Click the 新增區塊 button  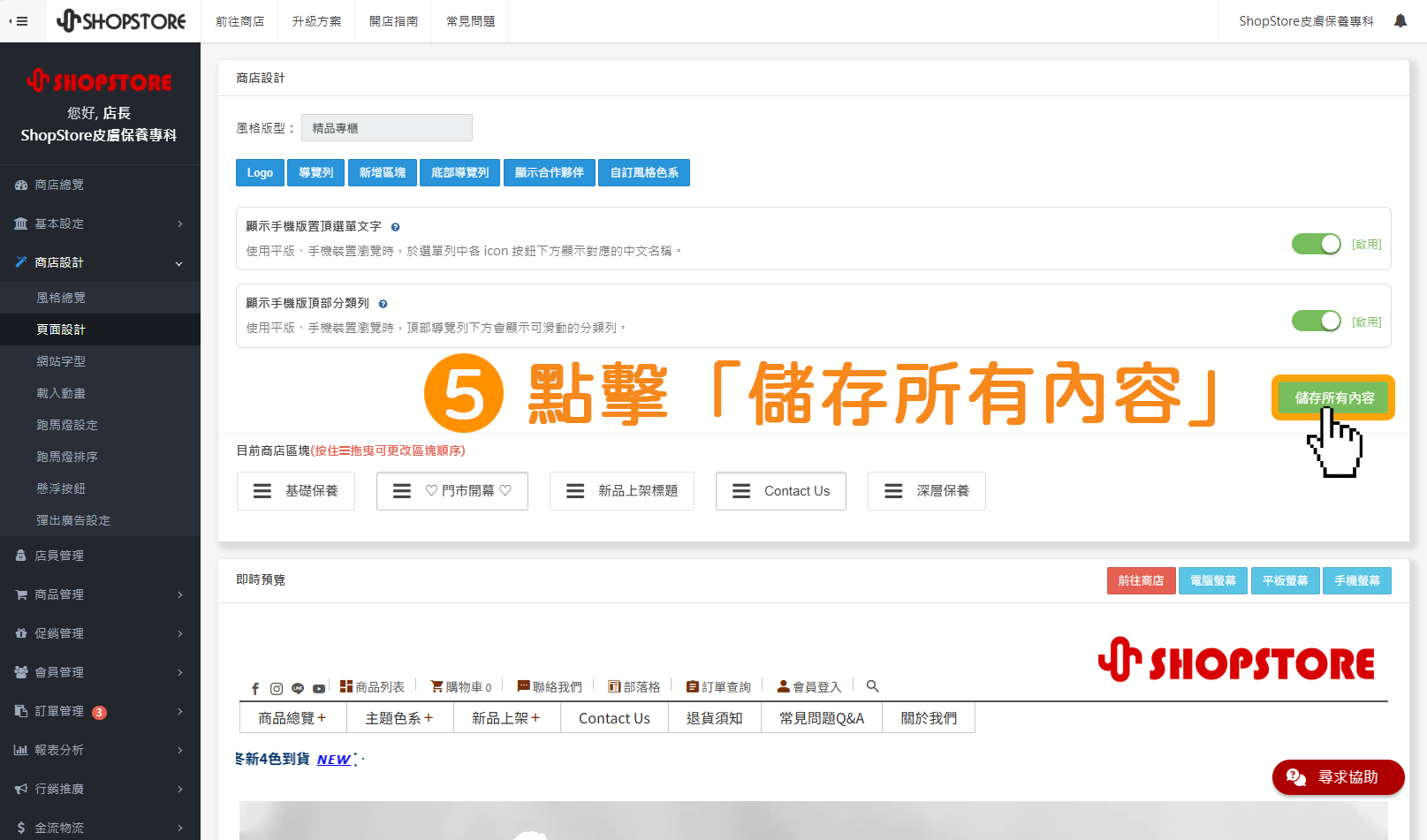[x=383, y=173]
